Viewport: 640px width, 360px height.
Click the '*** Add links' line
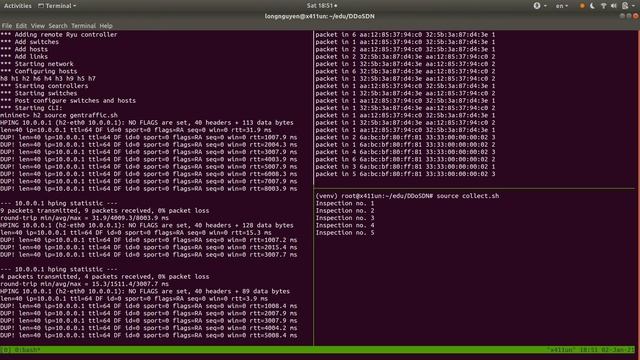(24, 57)
